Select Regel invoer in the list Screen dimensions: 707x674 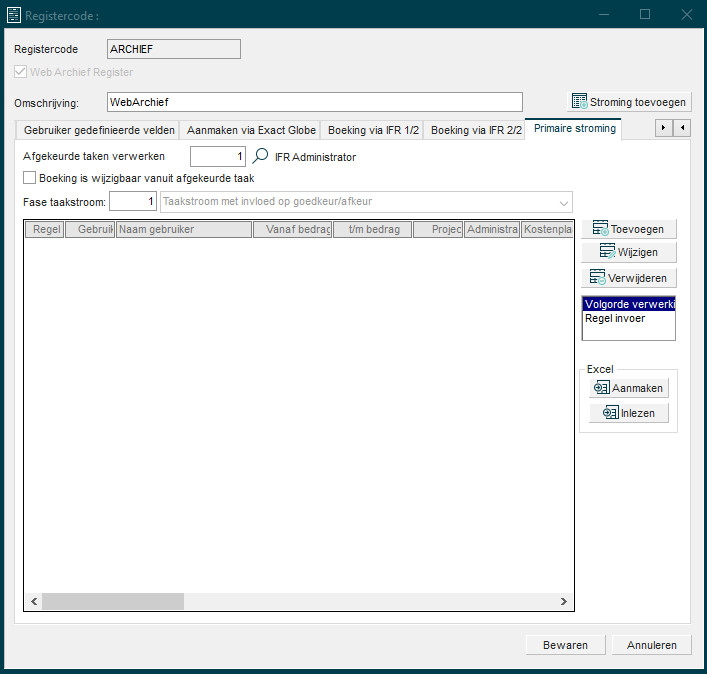615,319
